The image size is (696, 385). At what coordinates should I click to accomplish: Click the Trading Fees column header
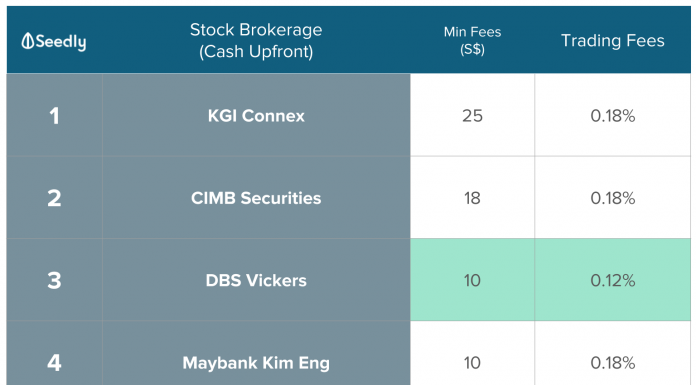click(x=613, y=40)
